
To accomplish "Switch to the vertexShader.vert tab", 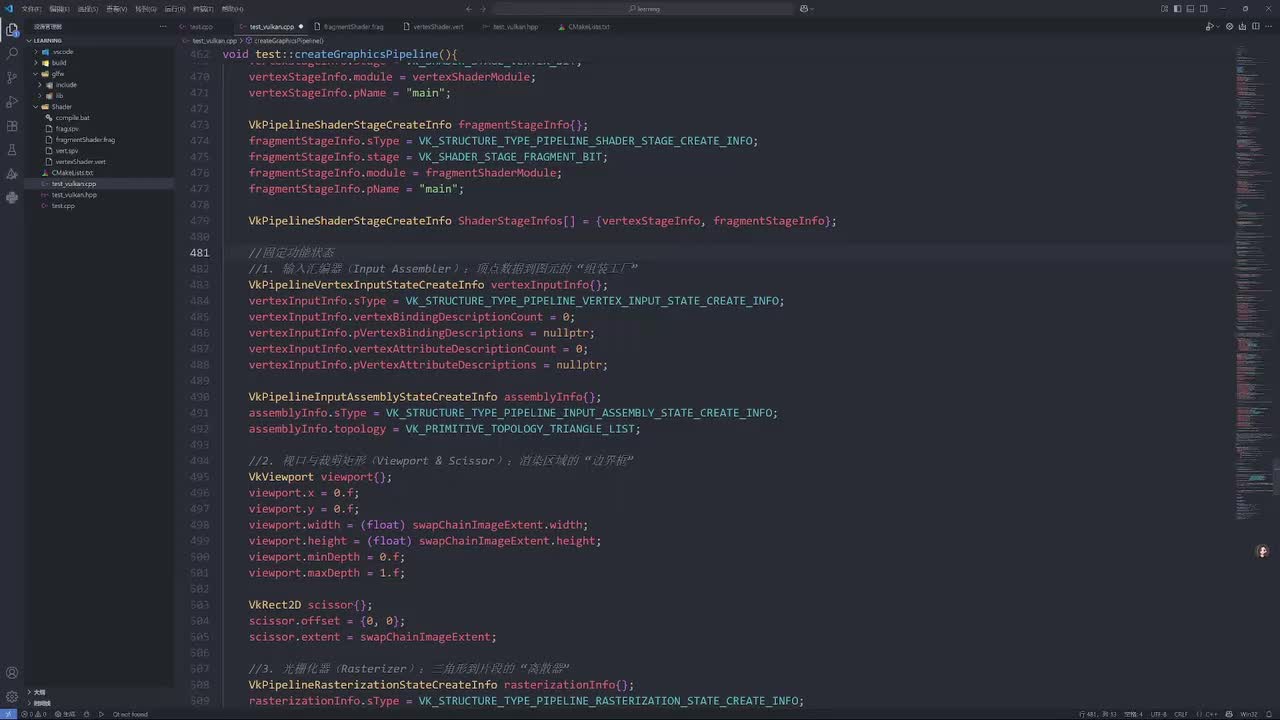I will pos(438,27).
